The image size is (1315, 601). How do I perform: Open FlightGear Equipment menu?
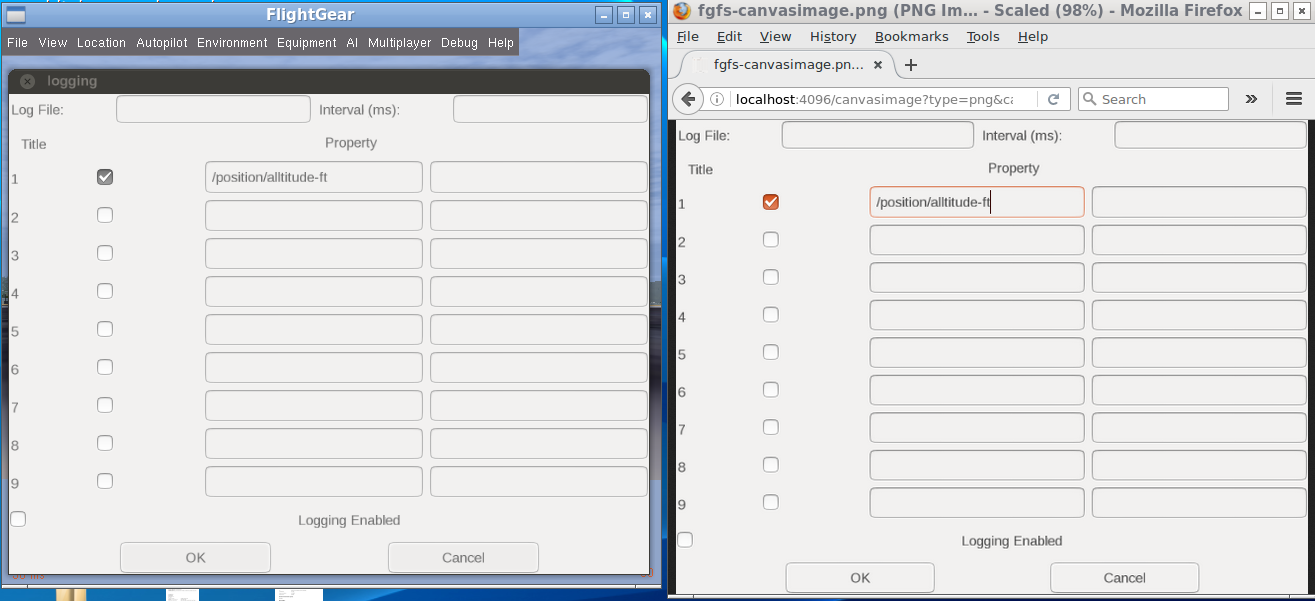point(307,43)
